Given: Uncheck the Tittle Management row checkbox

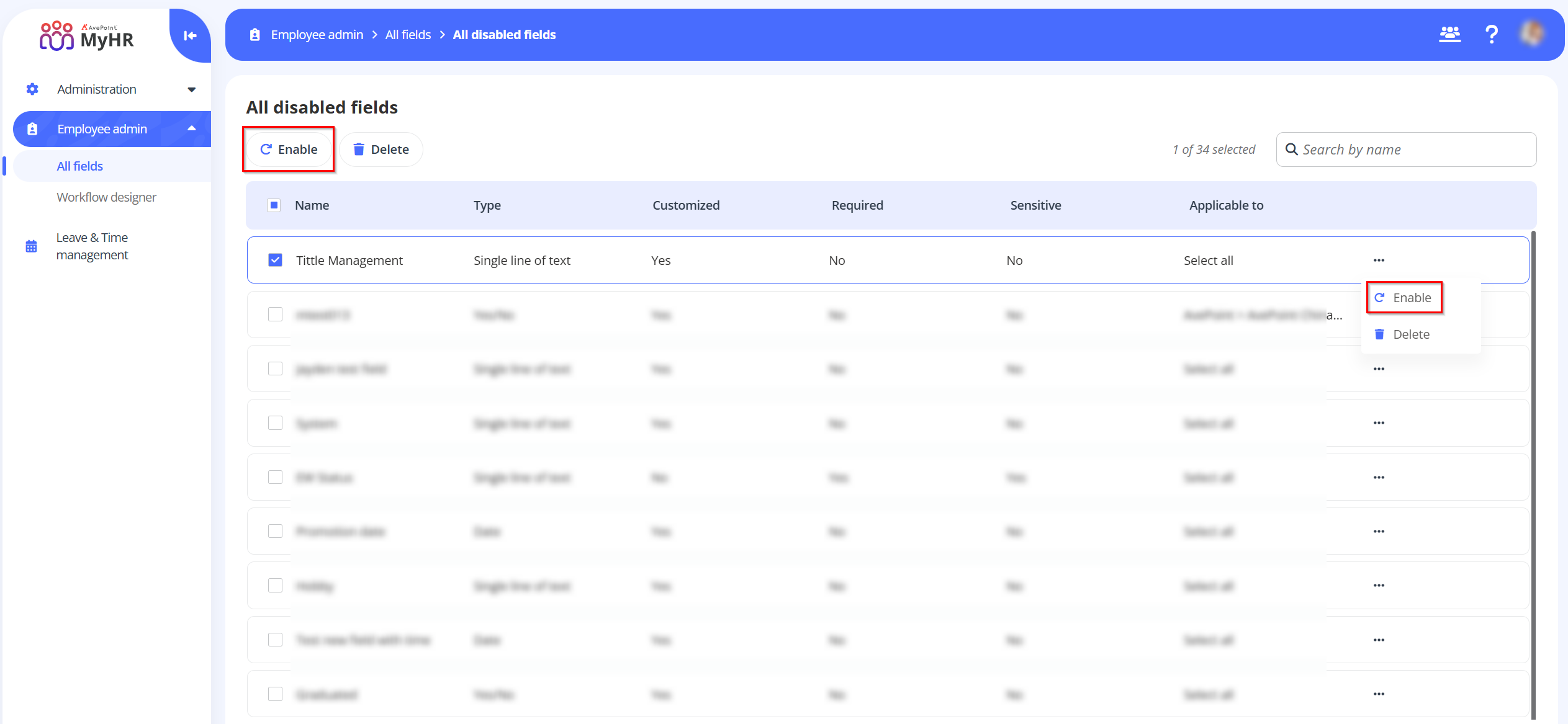Looking at the screenshot, I should pyautogui.click(x=275, y=260).
